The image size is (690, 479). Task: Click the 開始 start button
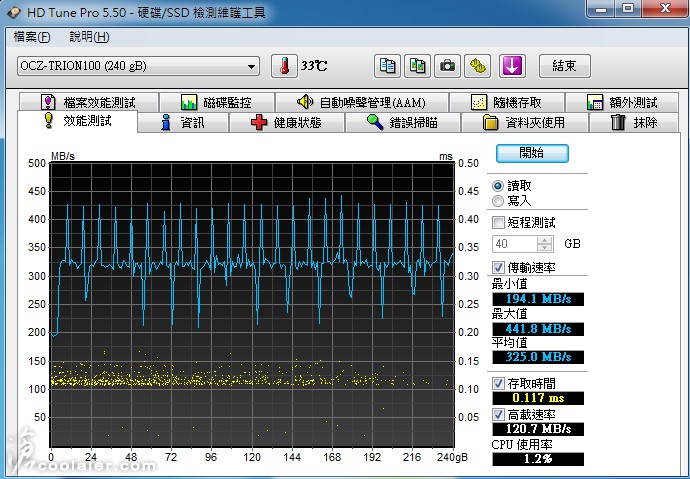pos(532,153)
